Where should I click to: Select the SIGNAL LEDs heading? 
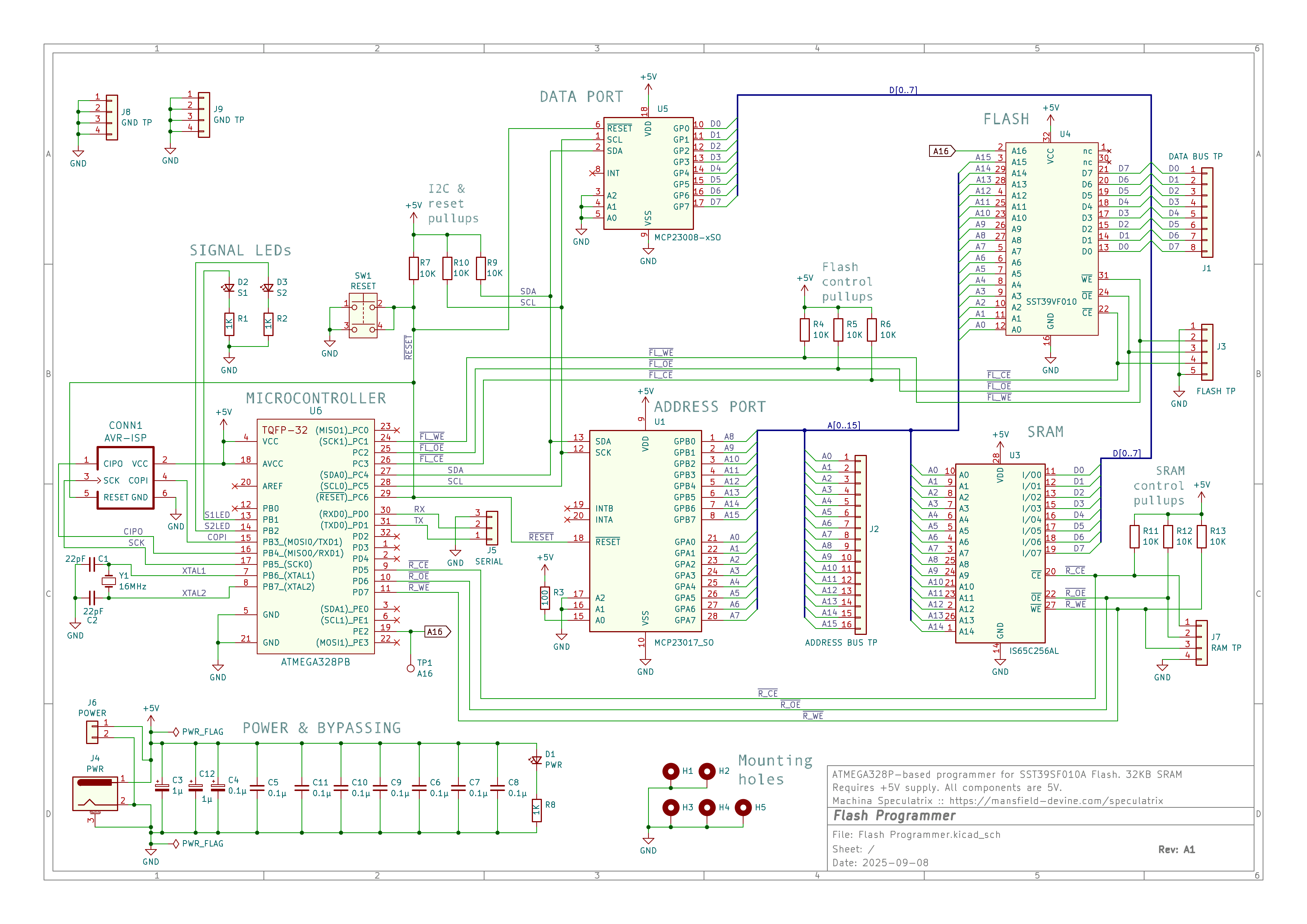coord(240,251)
